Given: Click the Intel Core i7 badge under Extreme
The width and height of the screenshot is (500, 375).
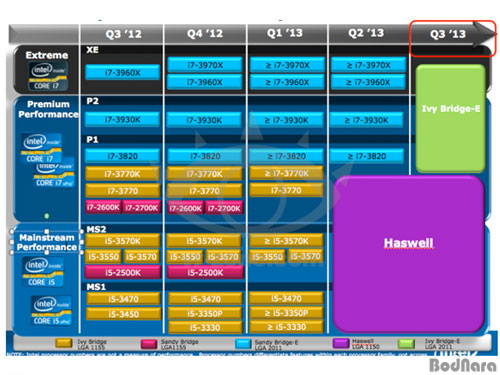Looking at the screenshot, I should coord(48,76).
